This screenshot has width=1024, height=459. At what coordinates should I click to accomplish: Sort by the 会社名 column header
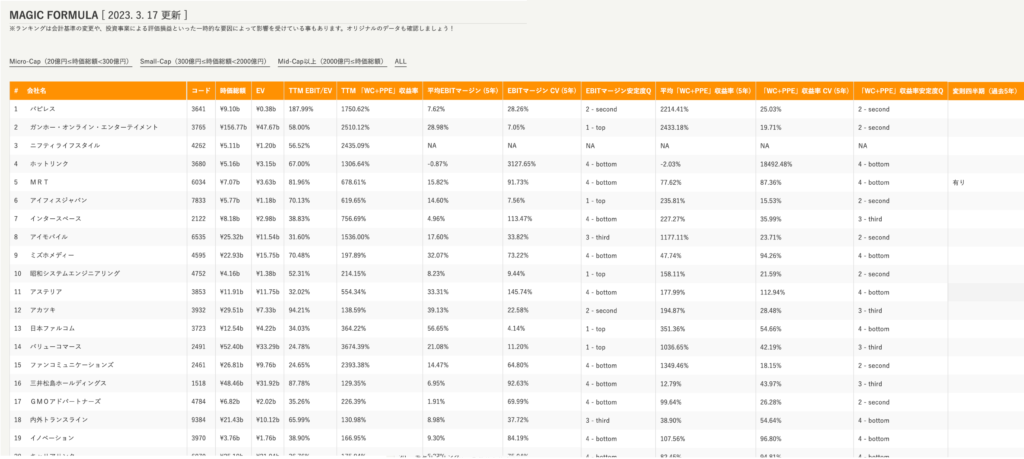(x=37, y=91)
